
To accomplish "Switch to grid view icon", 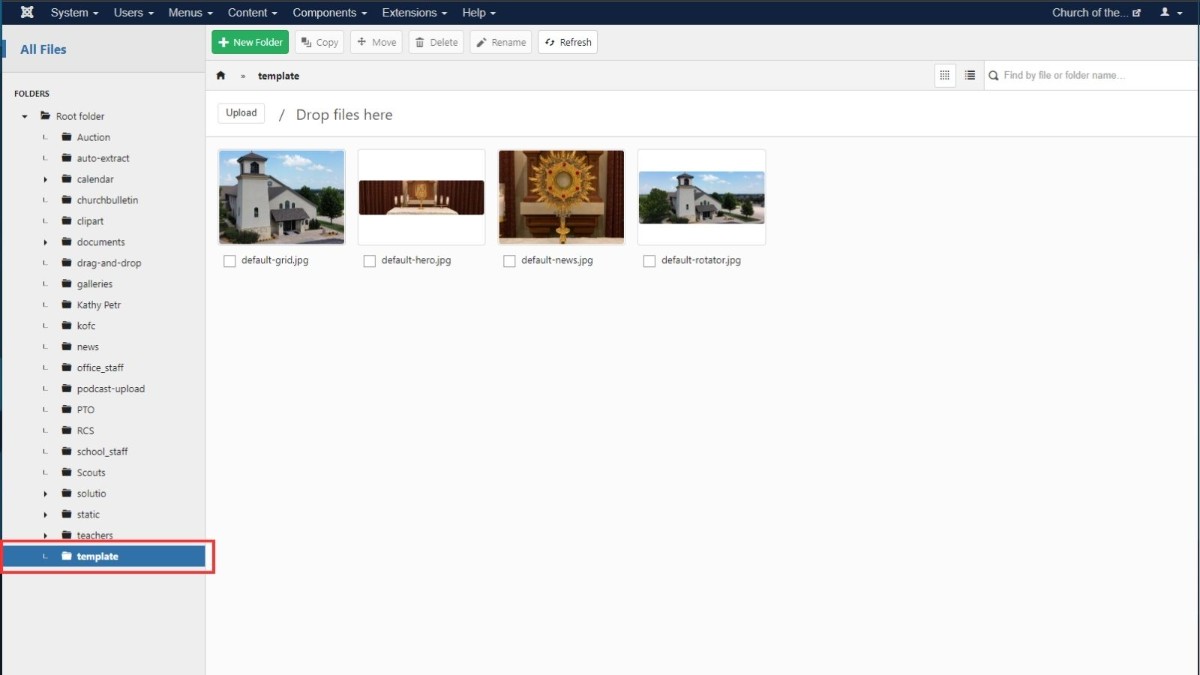I will coord(945,75).
